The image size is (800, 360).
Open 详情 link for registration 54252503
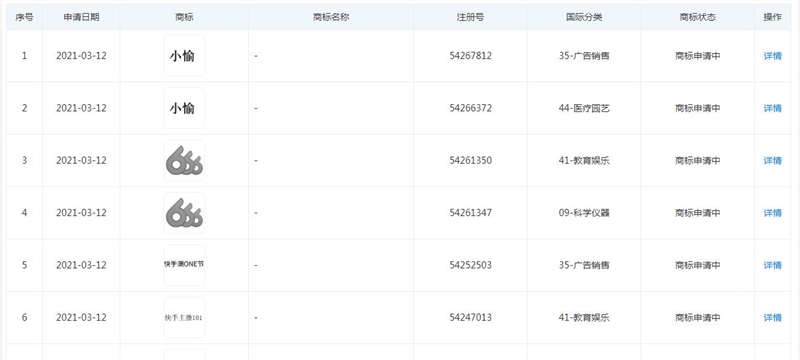[772, 265]
